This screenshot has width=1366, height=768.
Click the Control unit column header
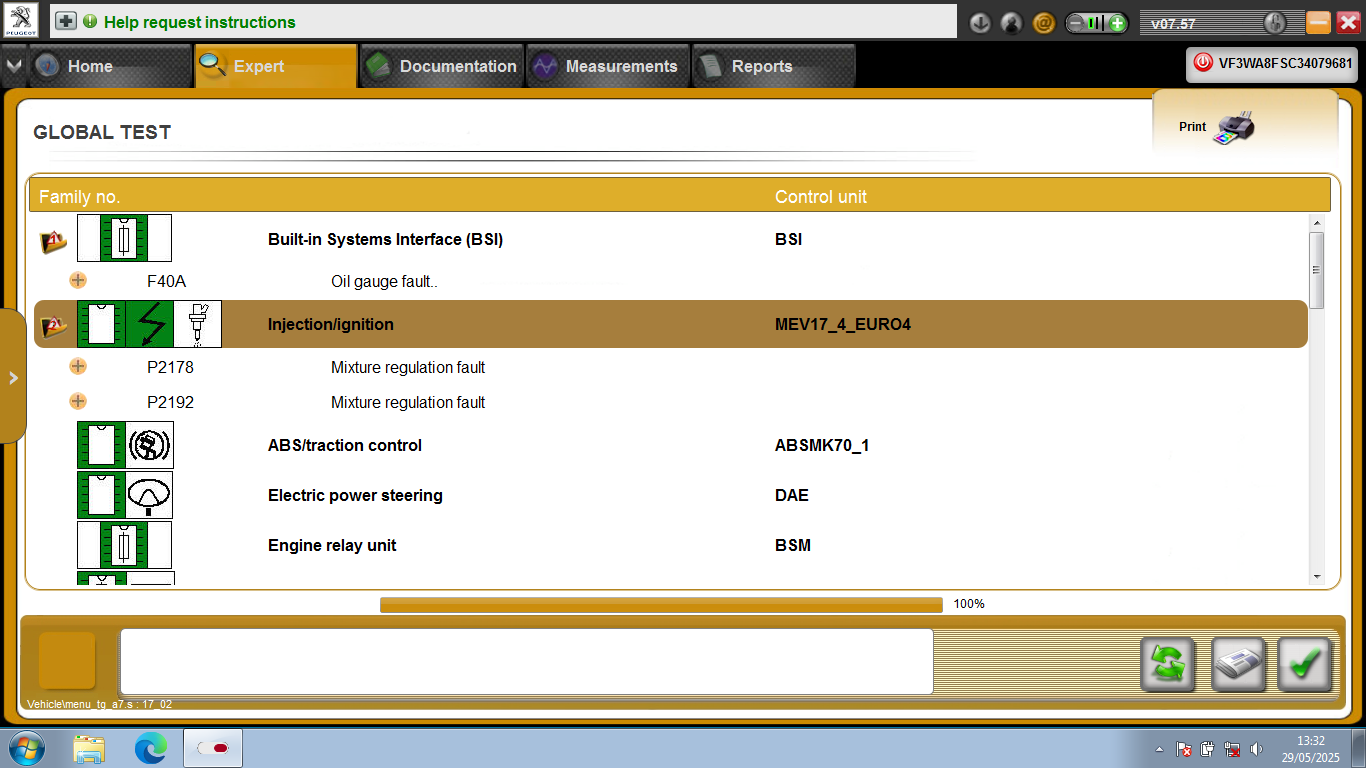point(821,197)
